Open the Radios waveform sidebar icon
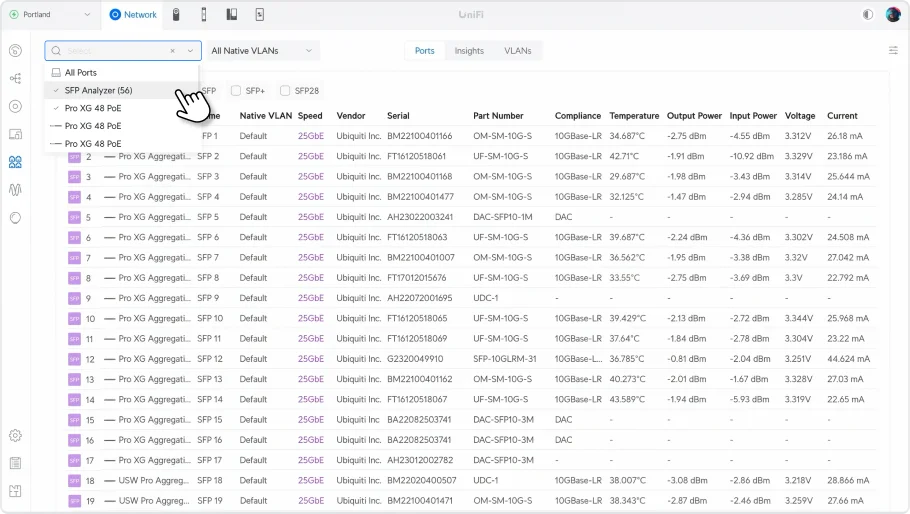Screen dimensions: 910x514 pos(16,190)
